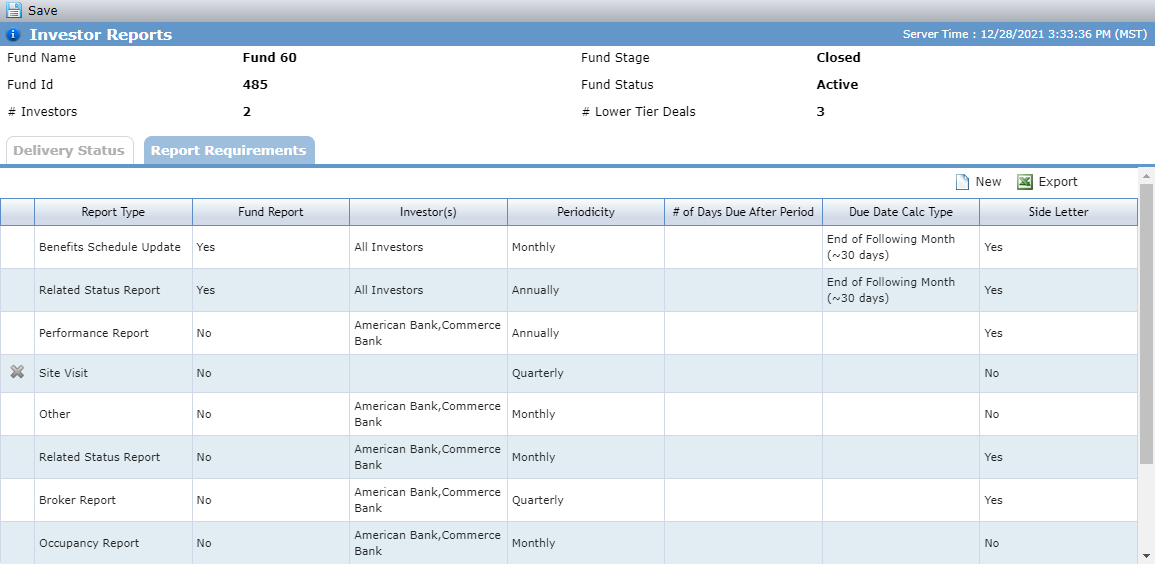Image resolution: width=1155 pixels, height=564 pixels.
Task: Click the Fund Stage value Closed
Action: (838, 57)
